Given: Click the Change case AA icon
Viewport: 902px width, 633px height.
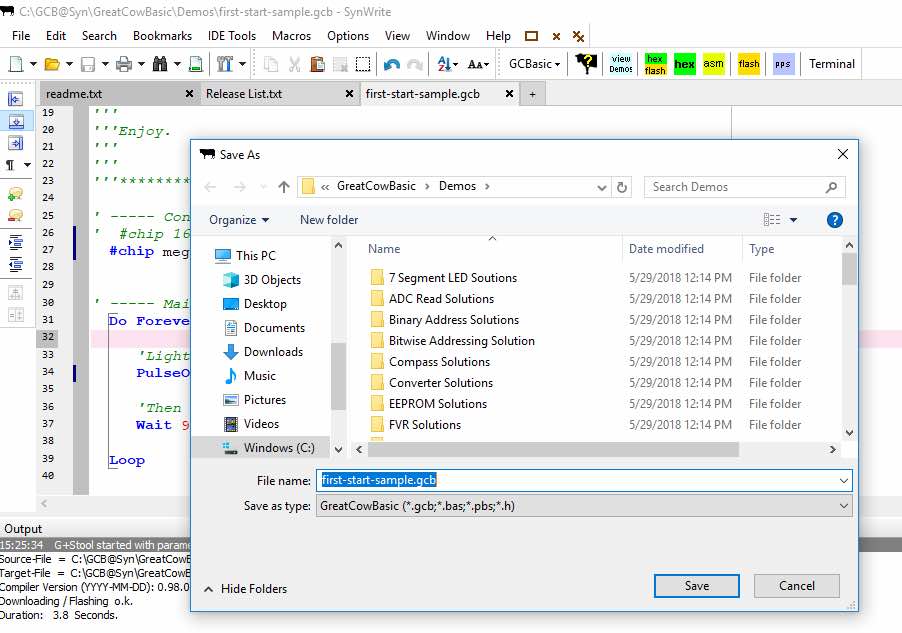Looking at the screenshot, I should 475,64.
